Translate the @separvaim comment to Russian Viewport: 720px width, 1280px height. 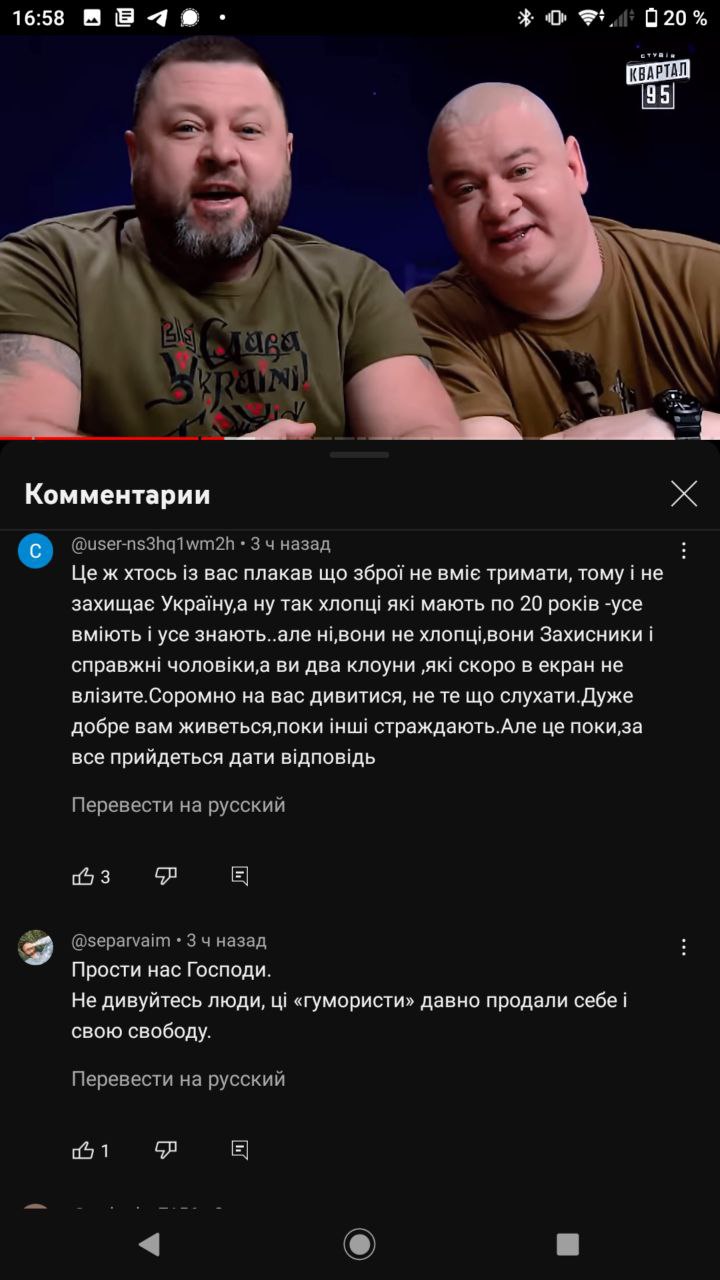coord(178,1079)
